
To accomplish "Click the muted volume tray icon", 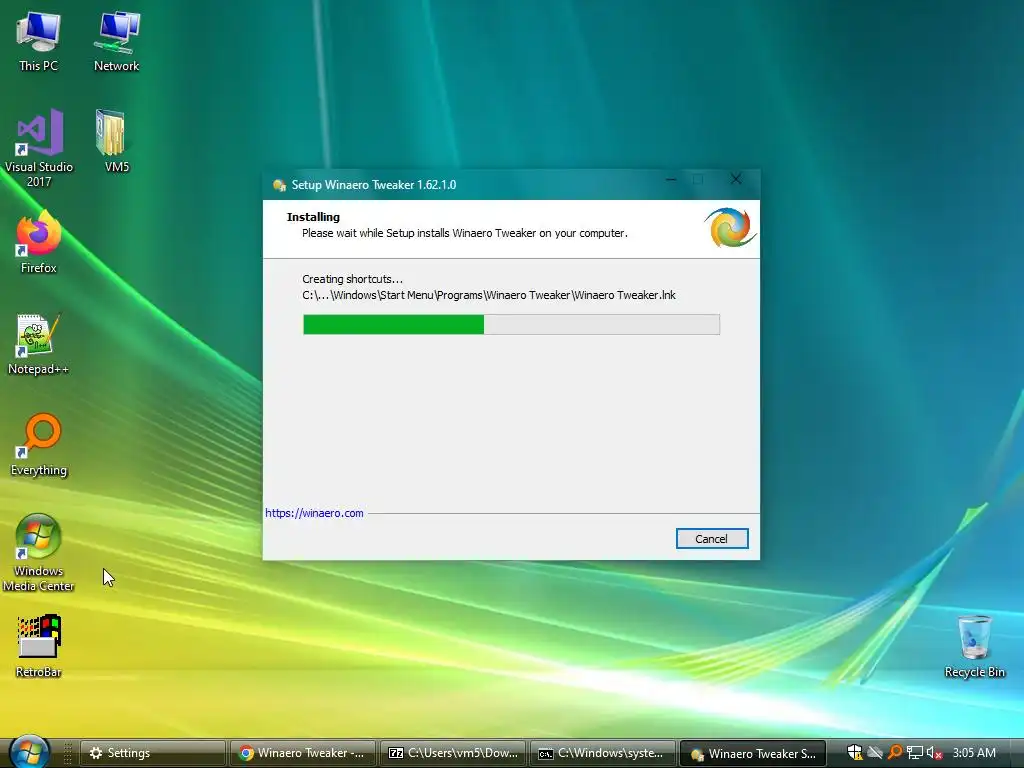I will pos(934,753).
